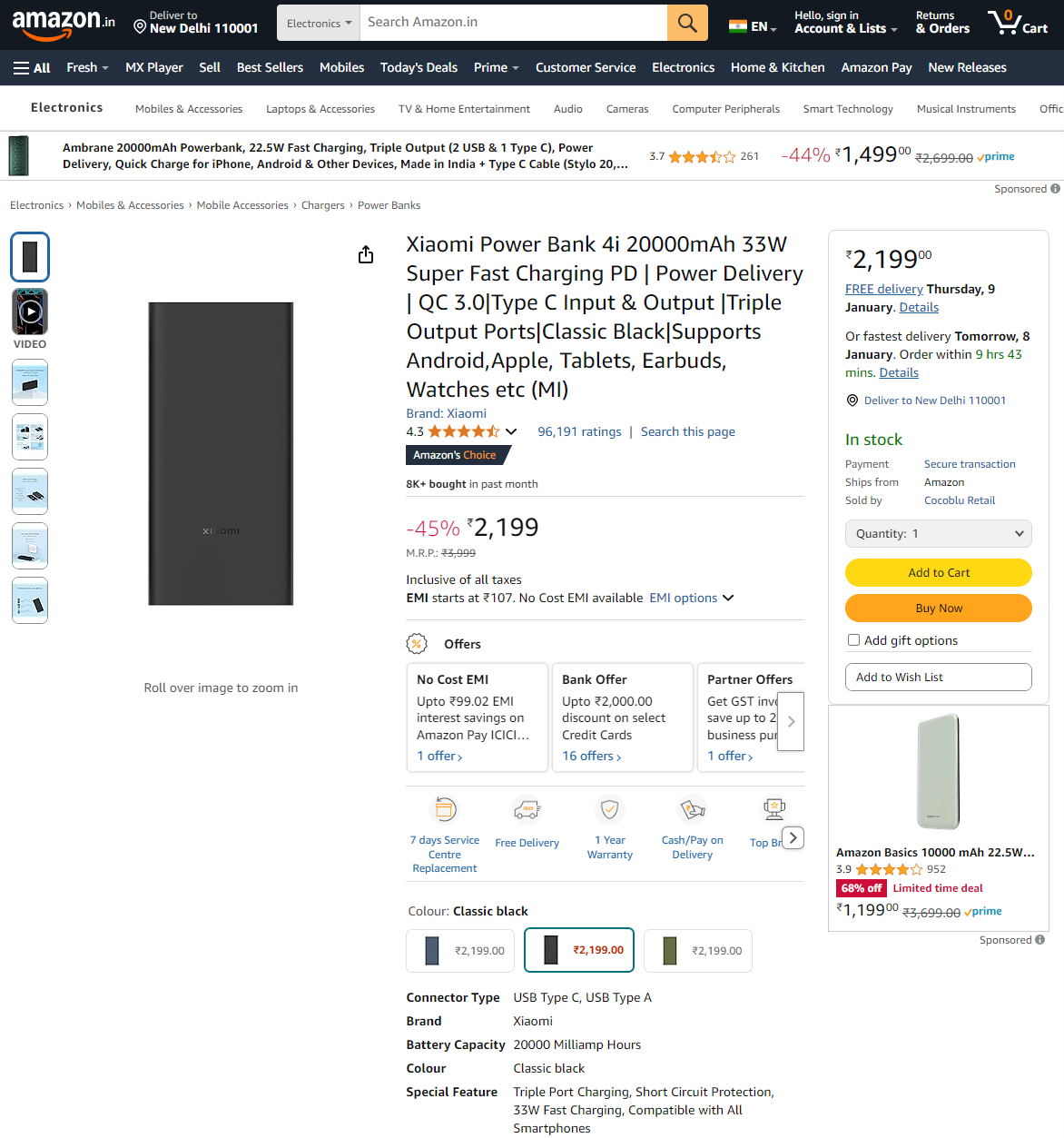This screenshot has width=1064, height=1138.
Task: Play the product video thumbnail
Action: (30, 312)
